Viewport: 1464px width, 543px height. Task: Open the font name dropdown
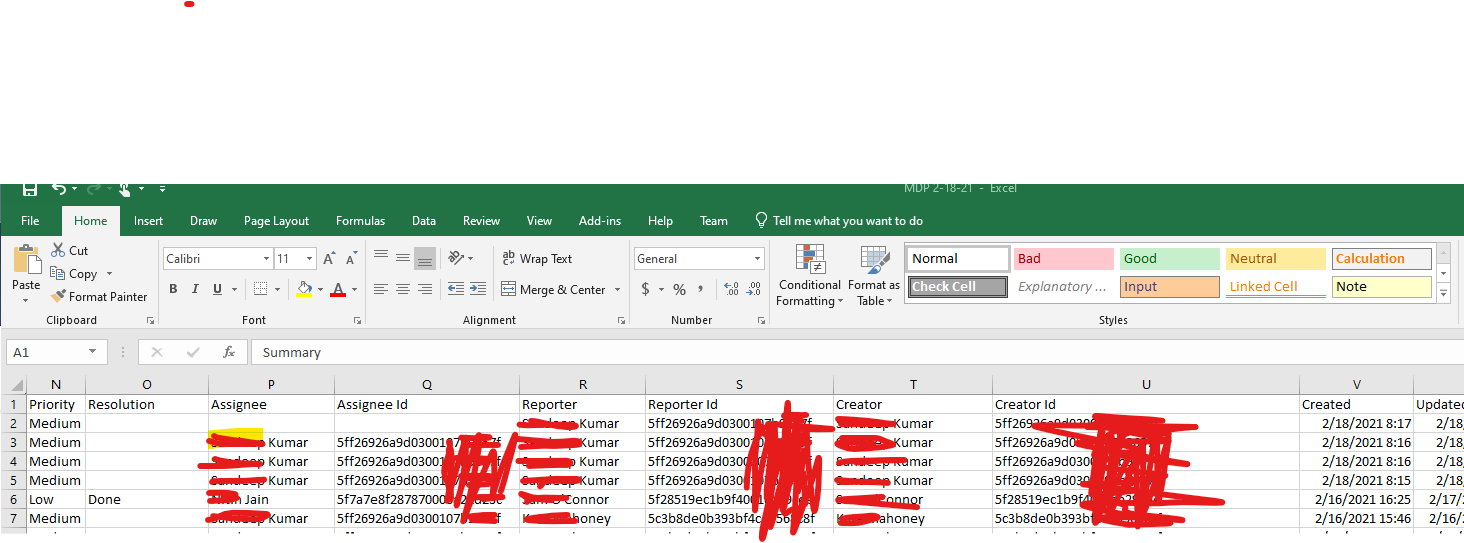point(266,259)
